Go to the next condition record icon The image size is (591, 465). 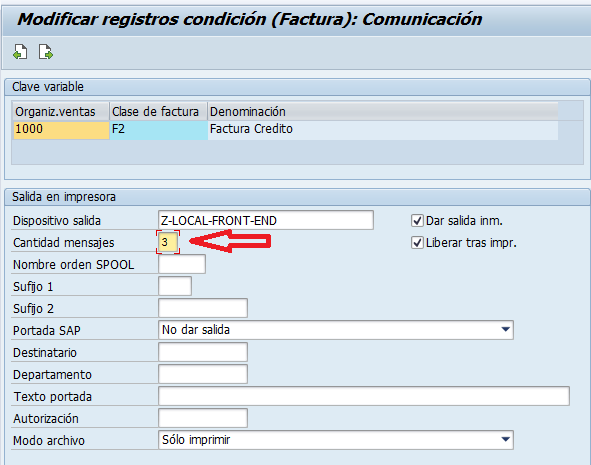point(46,52)
